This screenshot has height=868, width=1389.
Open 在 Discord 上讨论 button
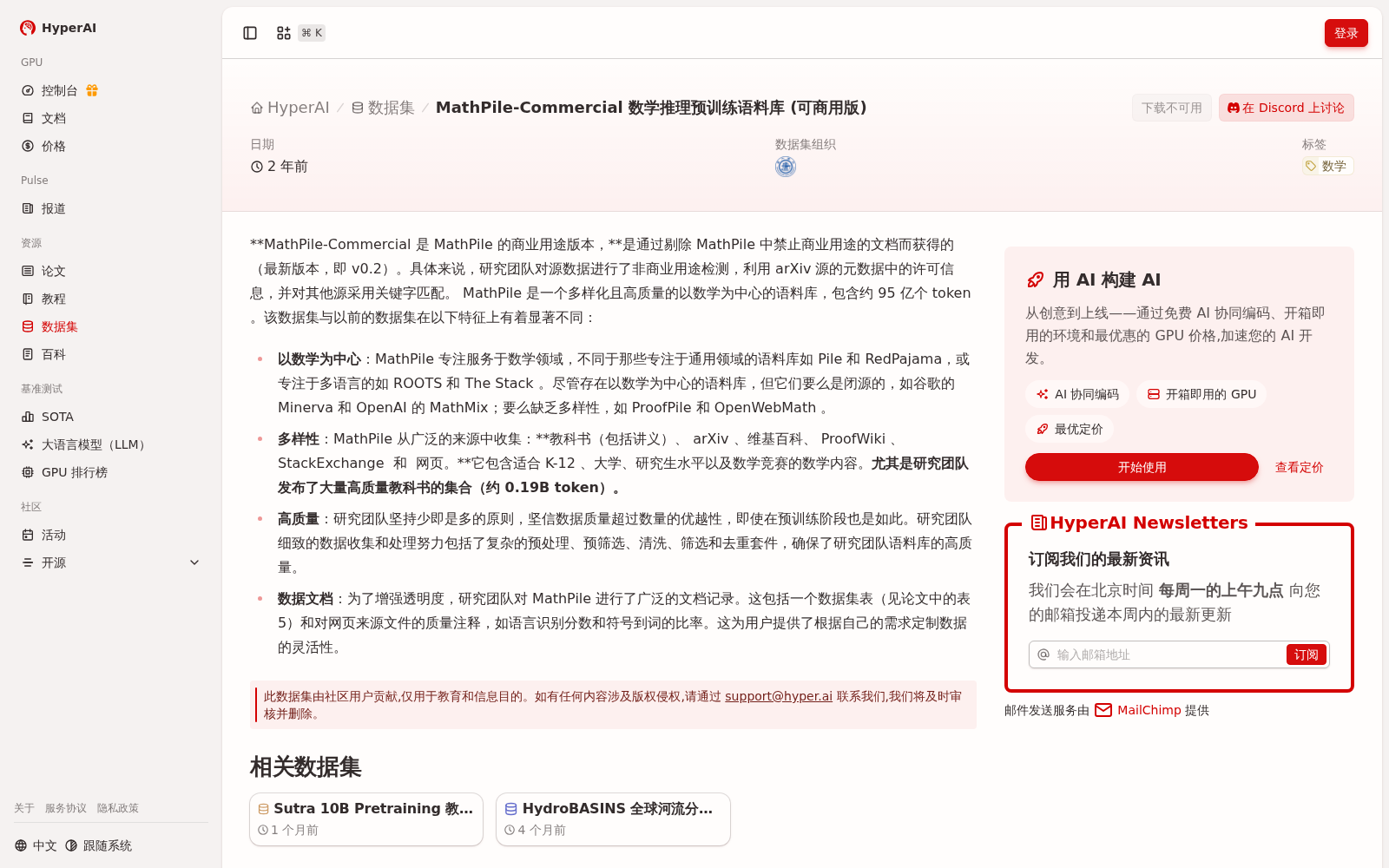click(1286, 108)
